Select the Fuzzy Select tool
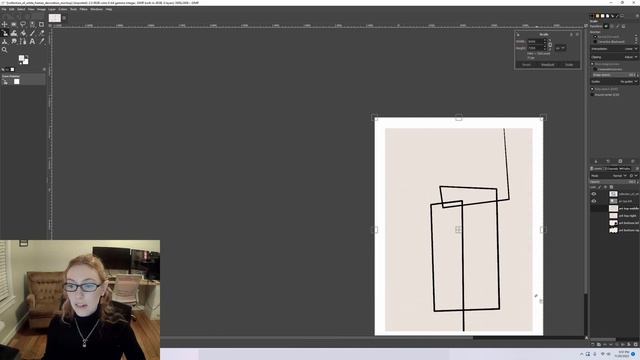Screen dimensions: 640x360 point(32,24)
